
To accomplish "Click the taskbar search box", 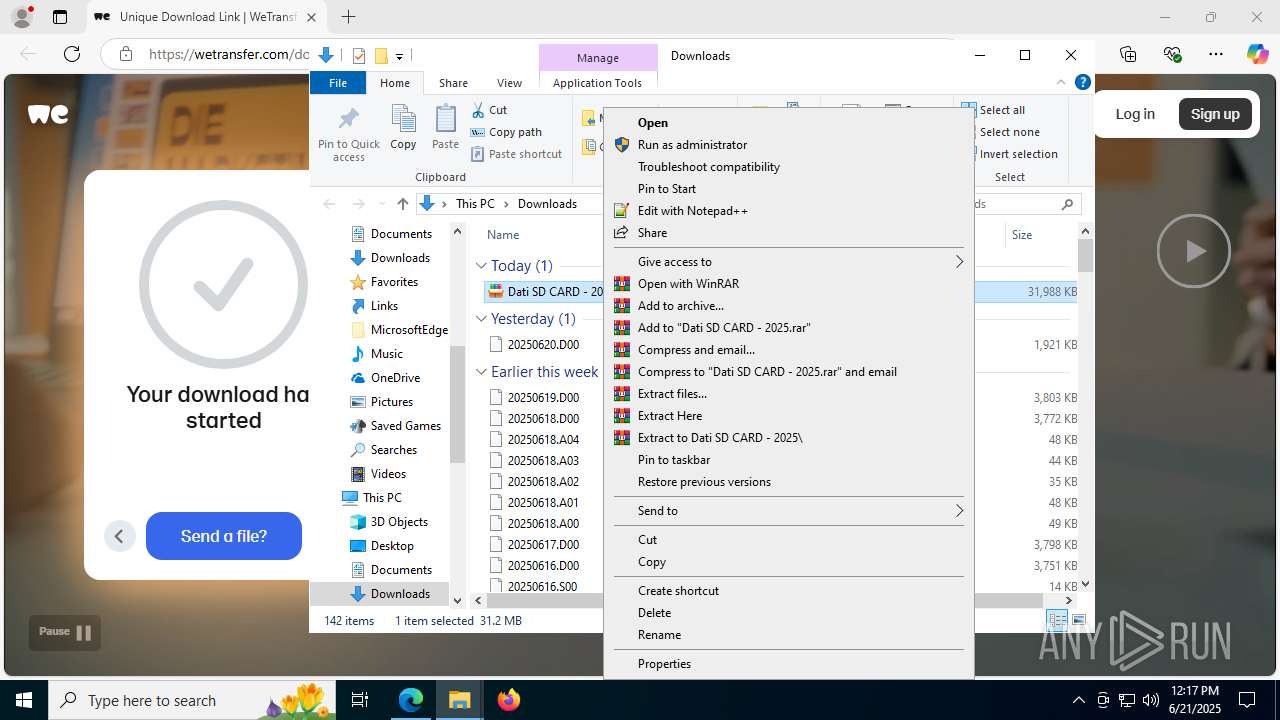I will [x=192, y=700].
